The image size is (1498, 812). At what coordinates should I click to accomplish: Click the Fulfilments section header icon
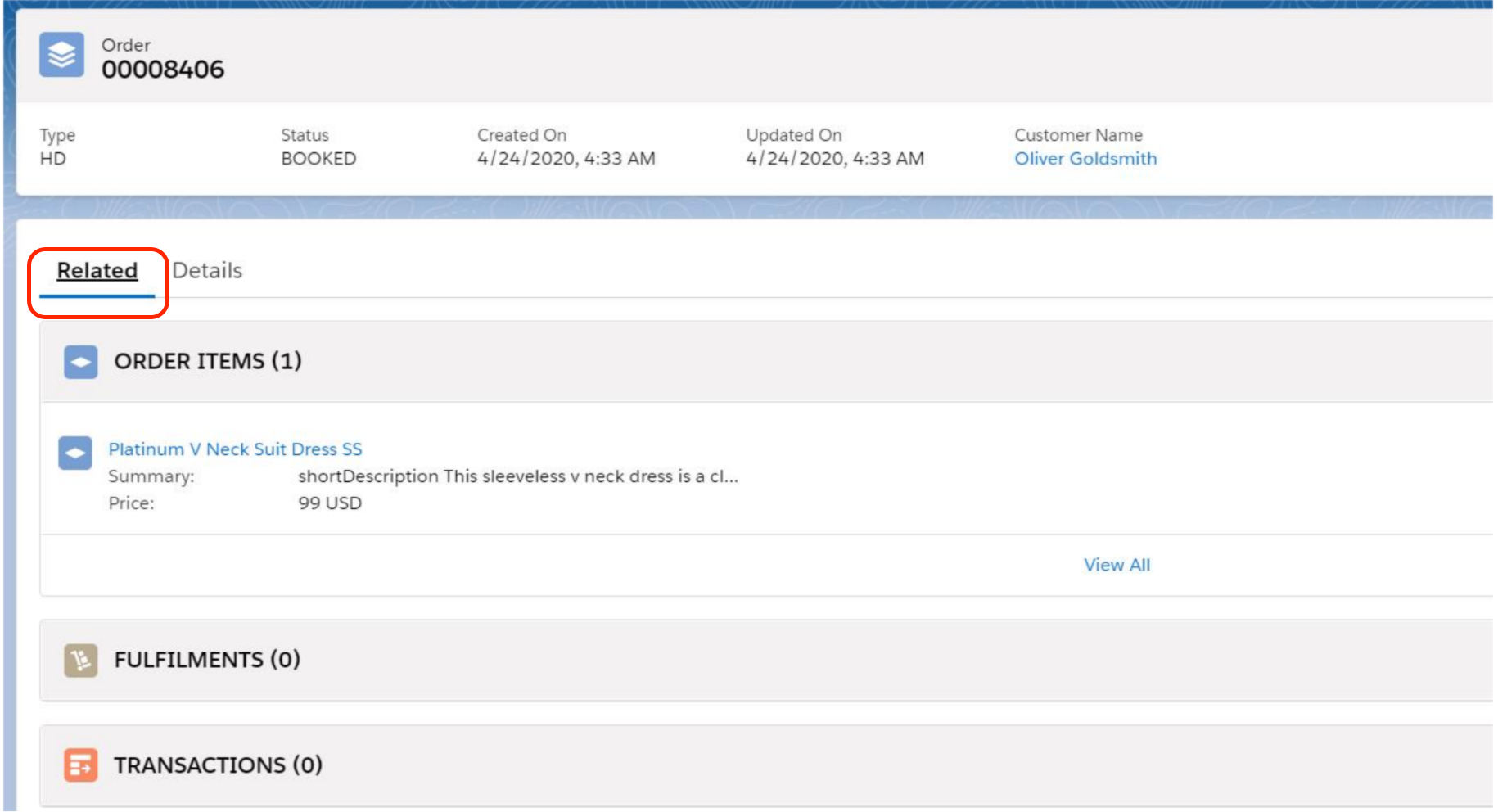[x=79, y=660]
